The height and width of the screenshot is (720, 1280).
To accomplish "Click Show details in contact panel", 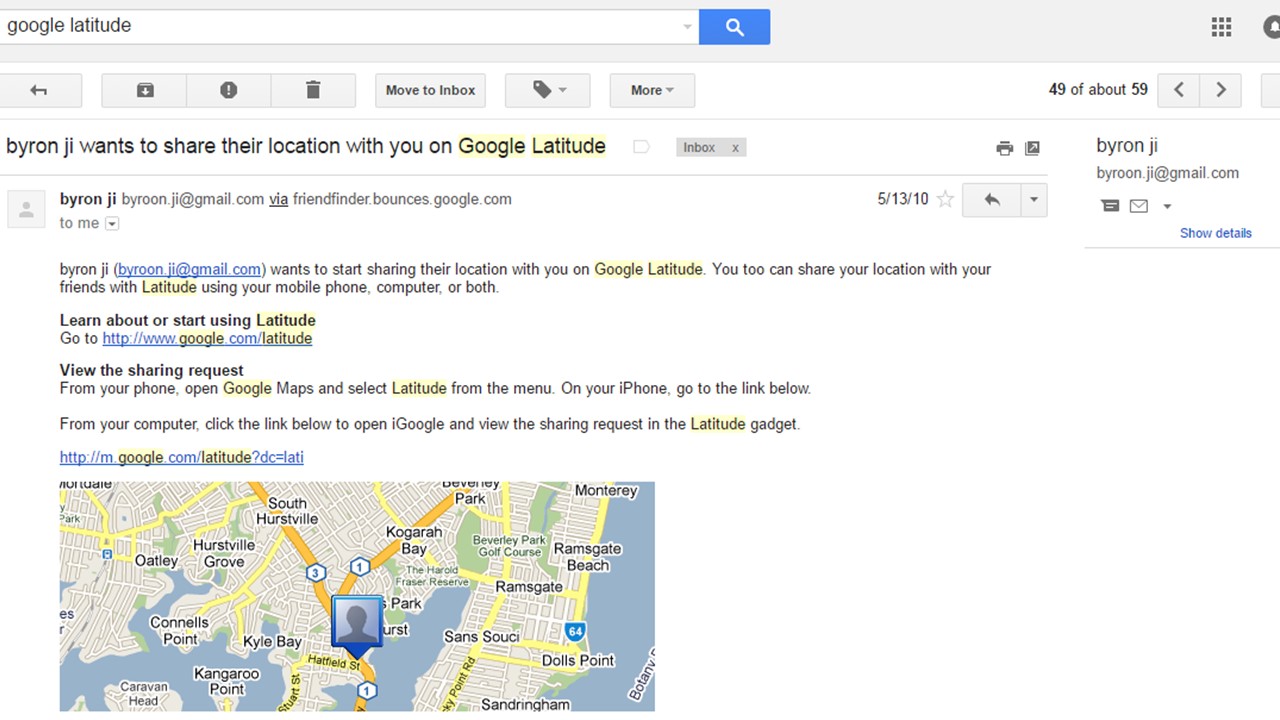I will (x=1215, y=233).
